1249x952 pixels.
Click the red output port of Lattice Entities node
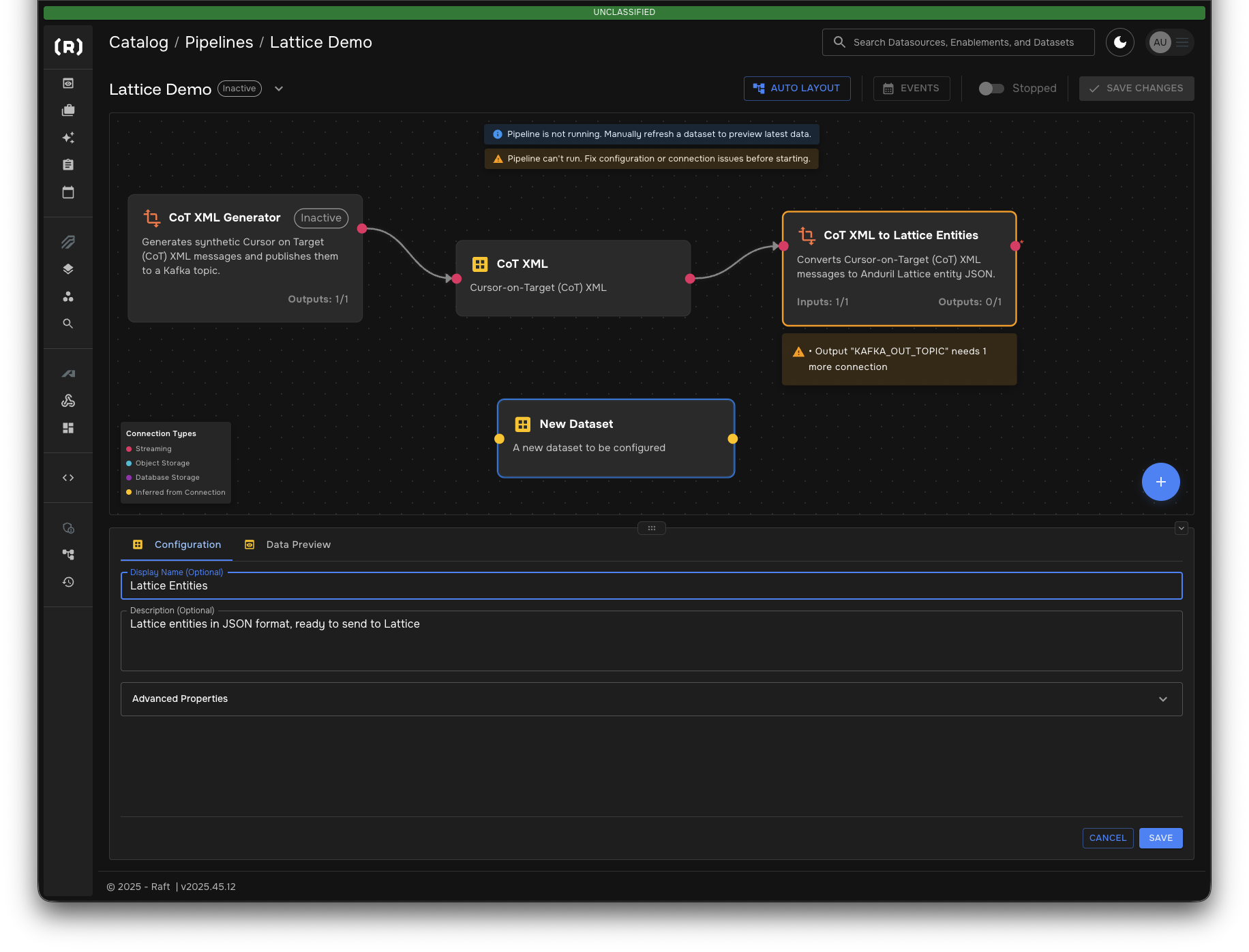(x=1015, y=246)
